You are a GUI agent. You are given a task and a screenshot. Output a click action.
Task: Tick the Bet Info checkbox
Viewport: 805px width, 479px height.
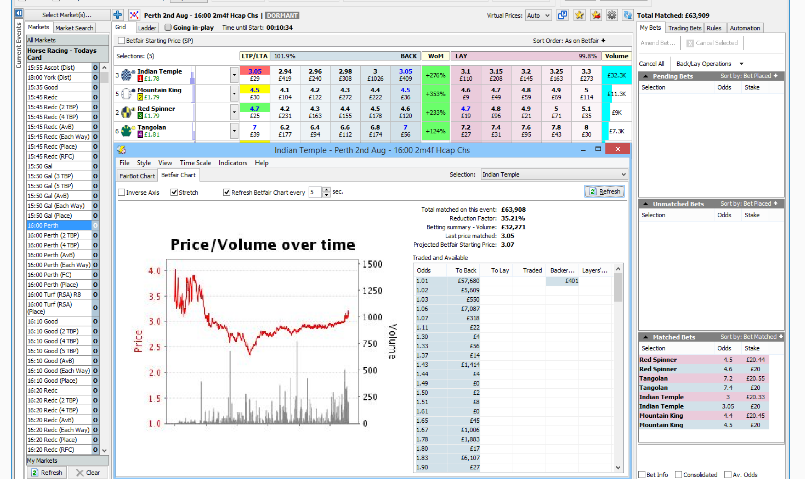tap(642, 474)
